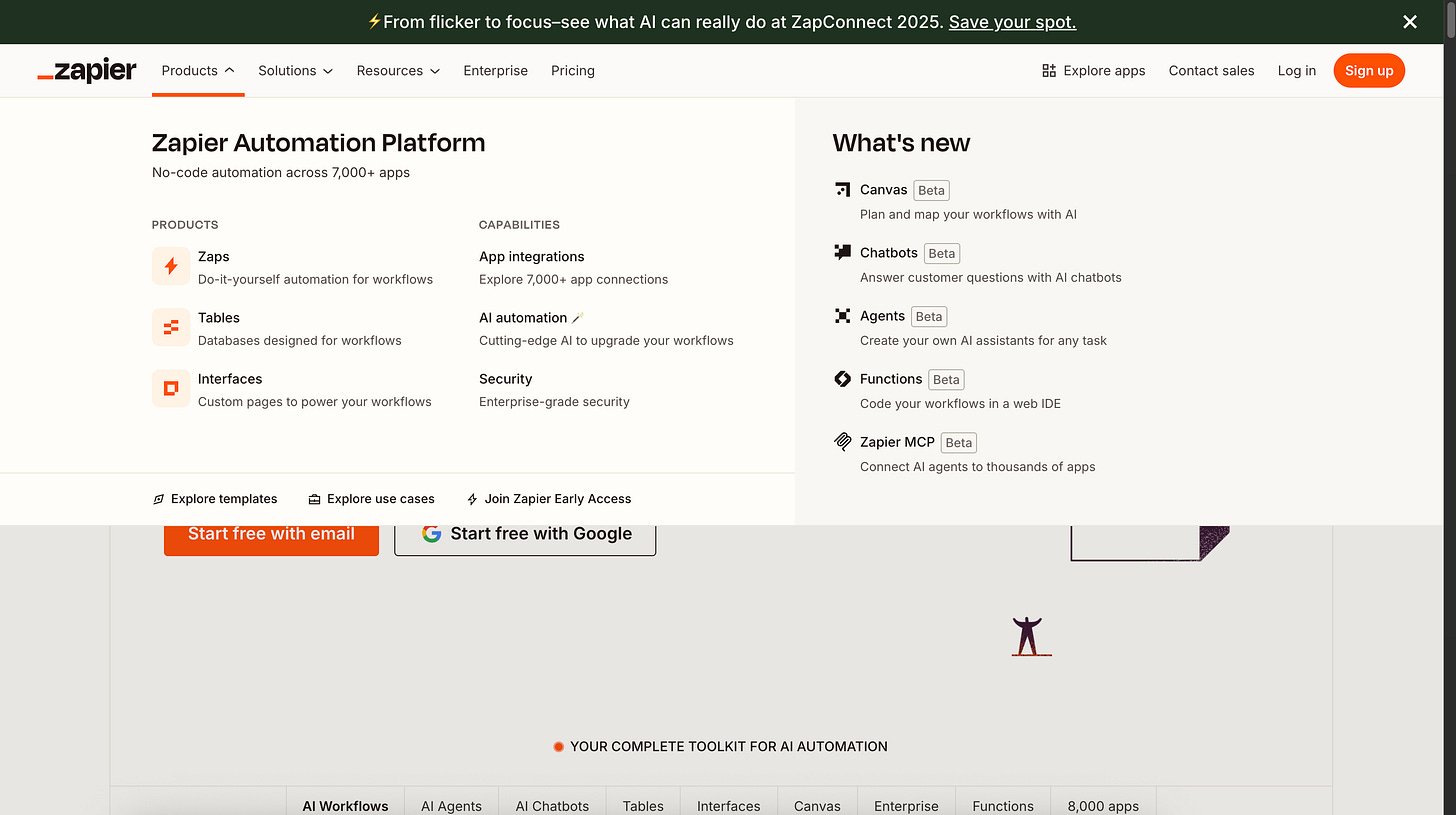Image resolution: width=1456 pixels, height=815 pixels.
Task: Click the AI automation magic wand icon
Action: click(578, 317)
